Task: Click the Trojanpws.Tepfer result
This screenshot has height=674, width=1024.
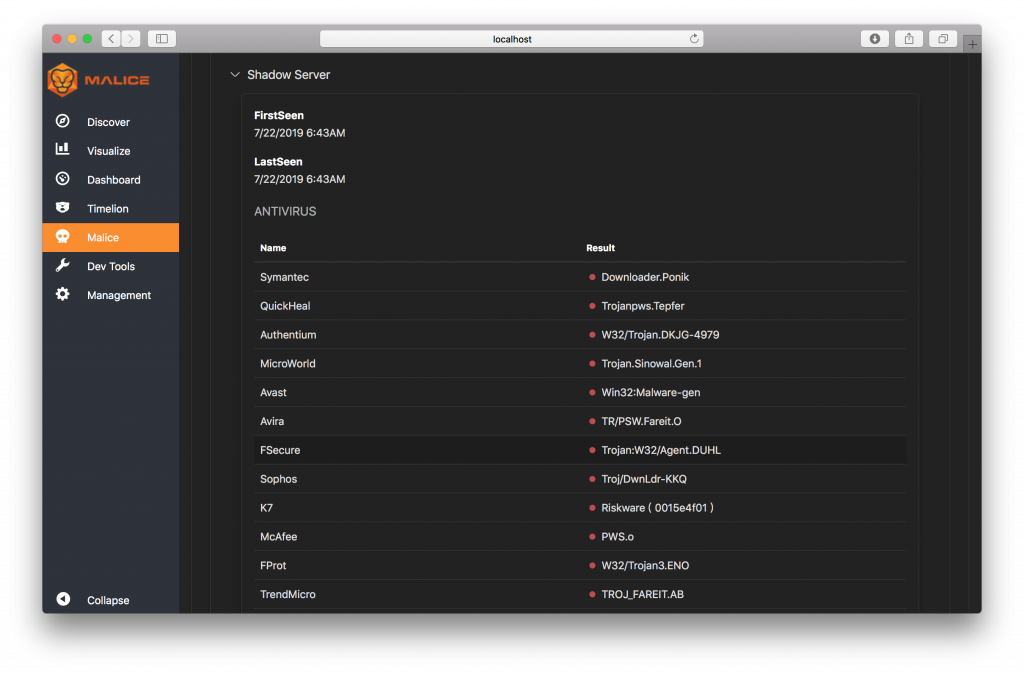Action: click(x=643, y=306)
